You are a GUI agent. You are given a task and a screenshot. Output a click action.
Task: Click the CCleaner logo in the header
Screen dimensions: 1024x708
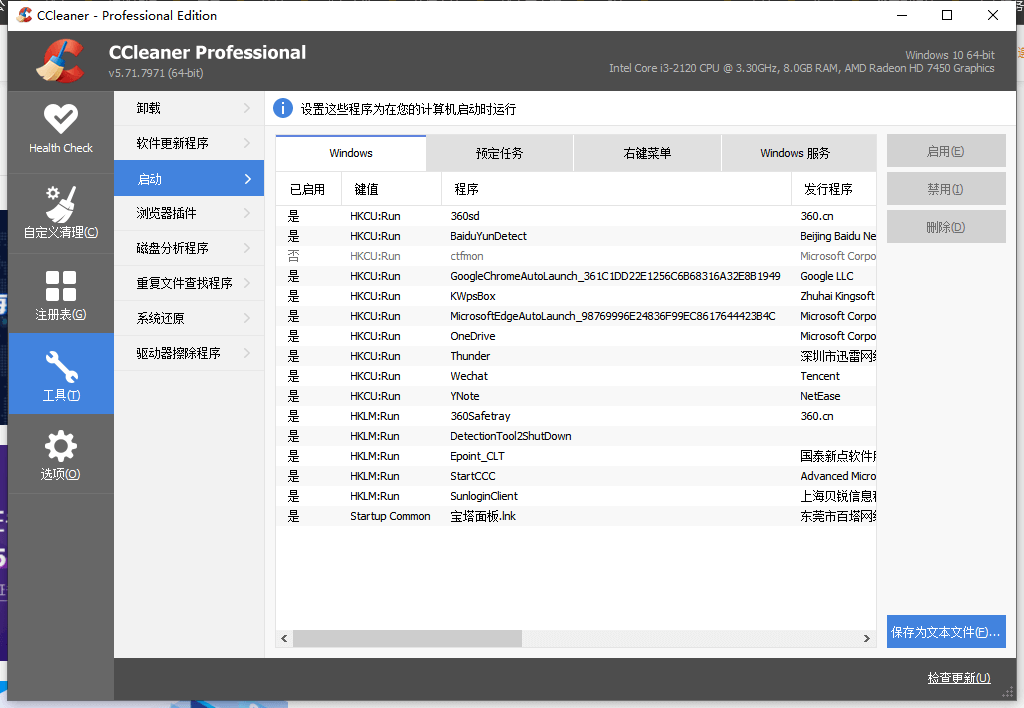click(x=59, y=60)
